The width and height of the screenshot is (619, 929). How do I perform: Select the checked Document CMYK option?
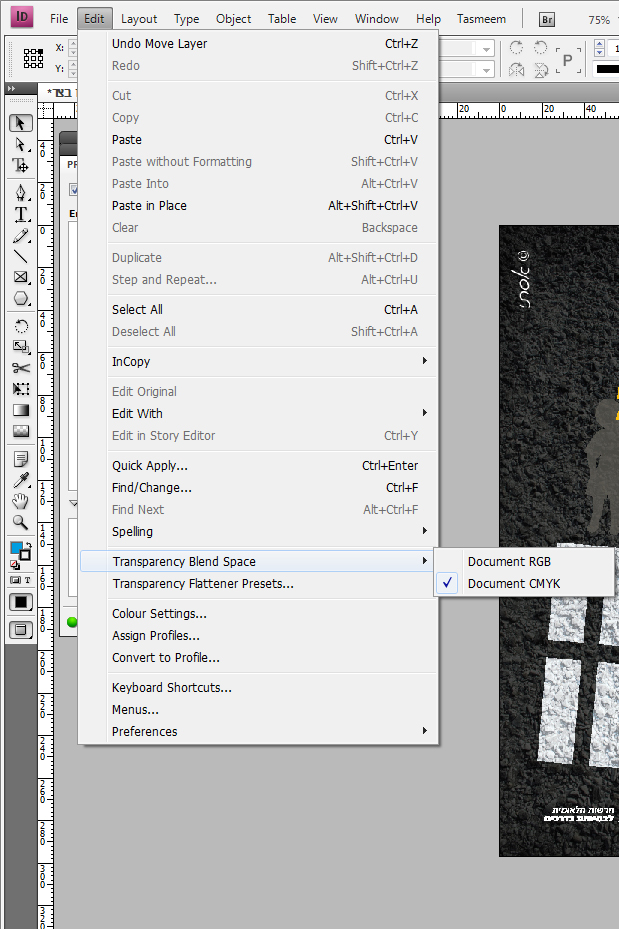(513, 584)
